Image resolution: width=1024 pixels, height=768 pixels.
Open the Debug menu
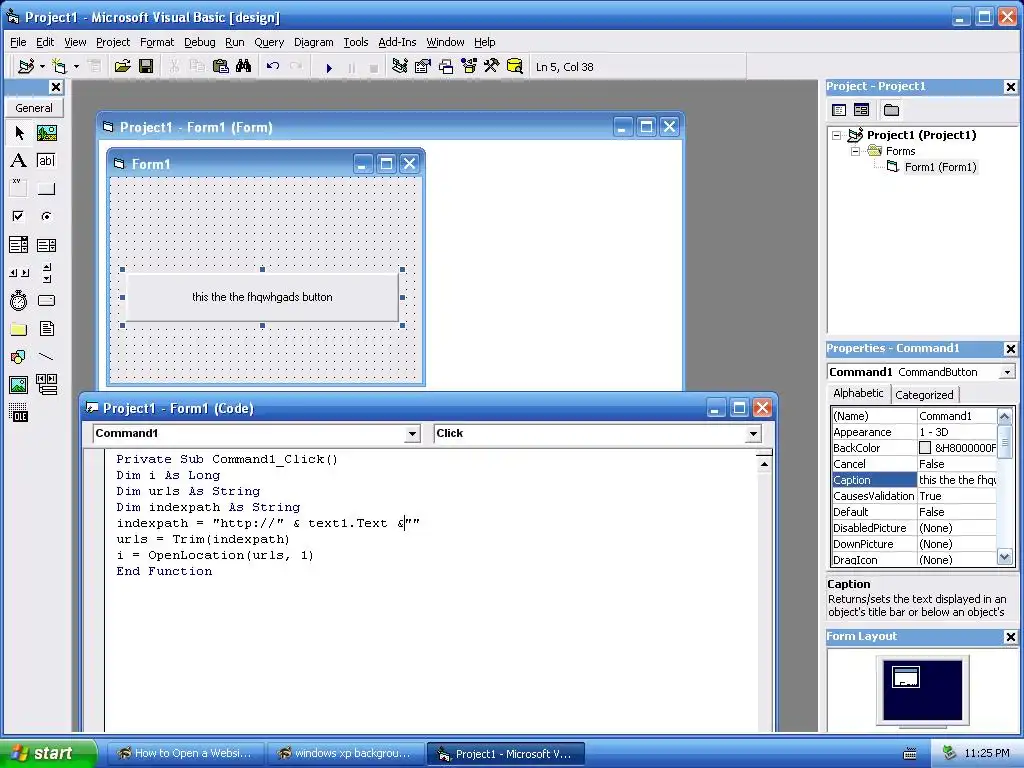point(199,42)
